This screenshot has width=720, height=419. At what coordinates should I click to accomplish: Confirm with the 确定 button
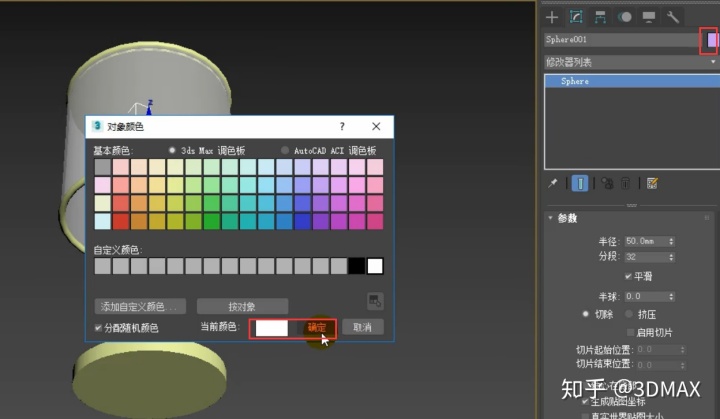tap(316, 328)
